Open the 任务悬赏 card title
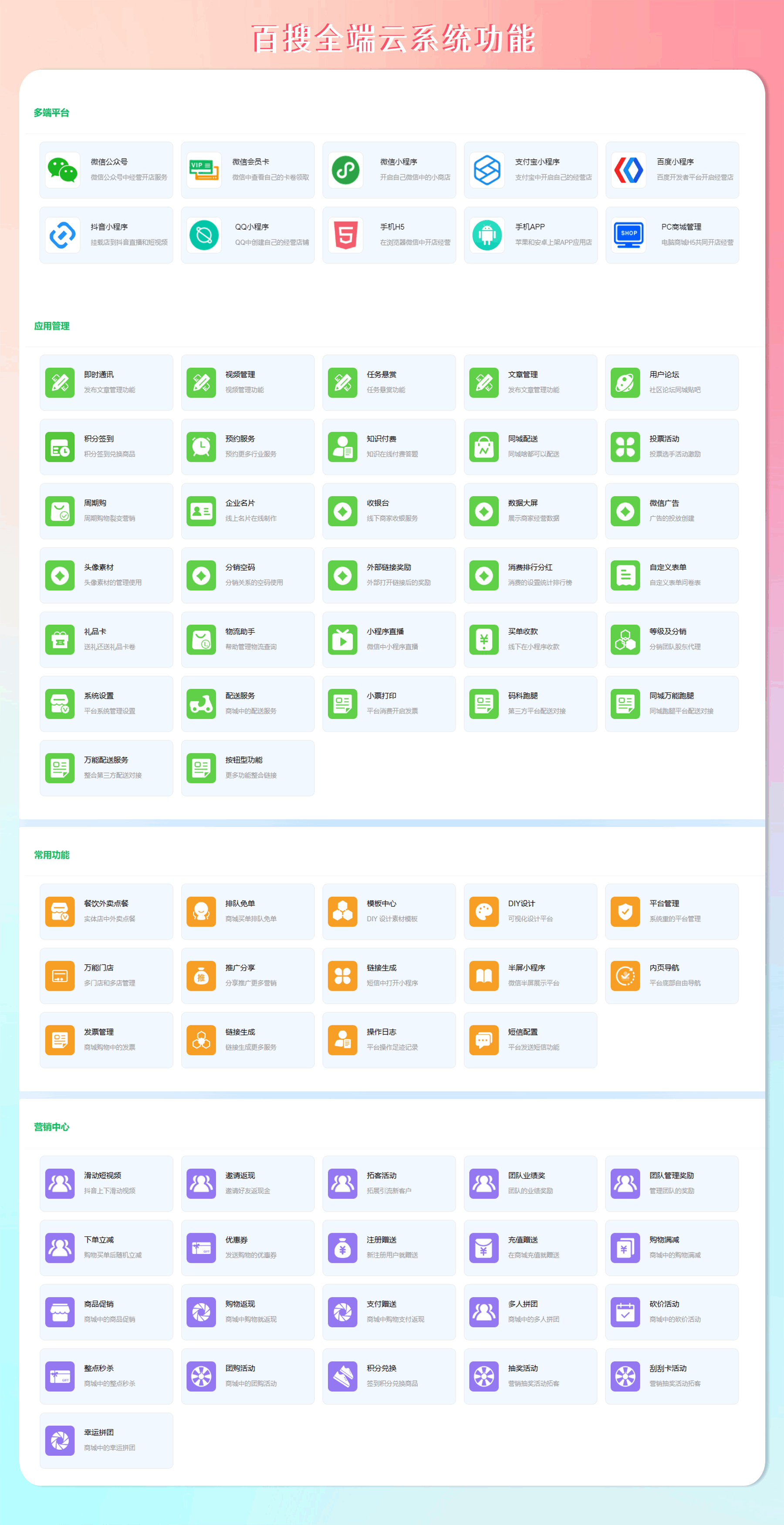Viewport: 784px width, 1525px height. coord(382,375)
